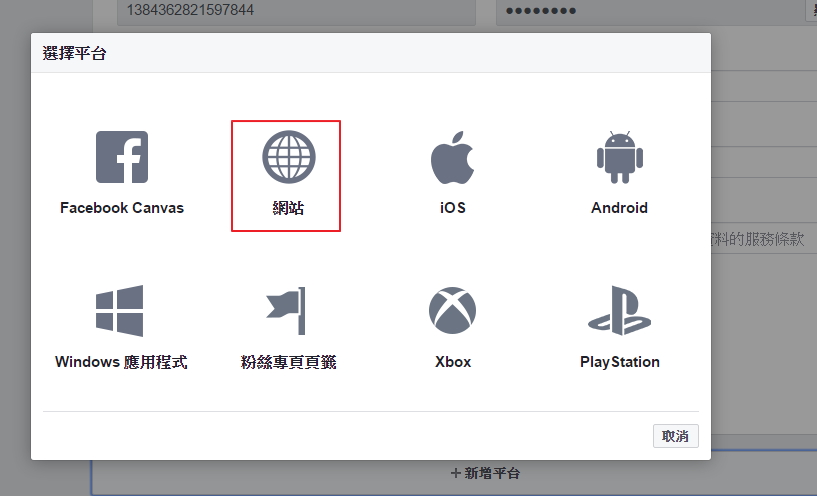
Task: Click the Android label text
Action: coord(620,208)
